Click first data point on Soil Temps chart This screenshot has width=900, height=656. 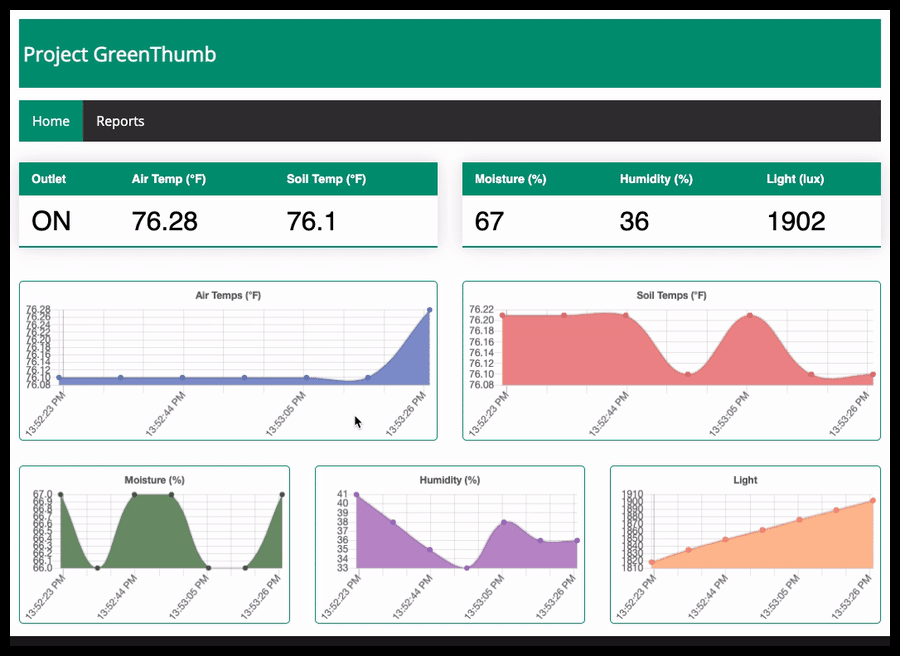[503, 315]
